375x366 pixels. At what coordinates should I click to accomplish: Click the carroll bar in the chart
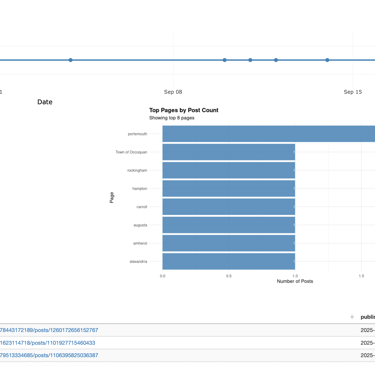coord(229,207)
